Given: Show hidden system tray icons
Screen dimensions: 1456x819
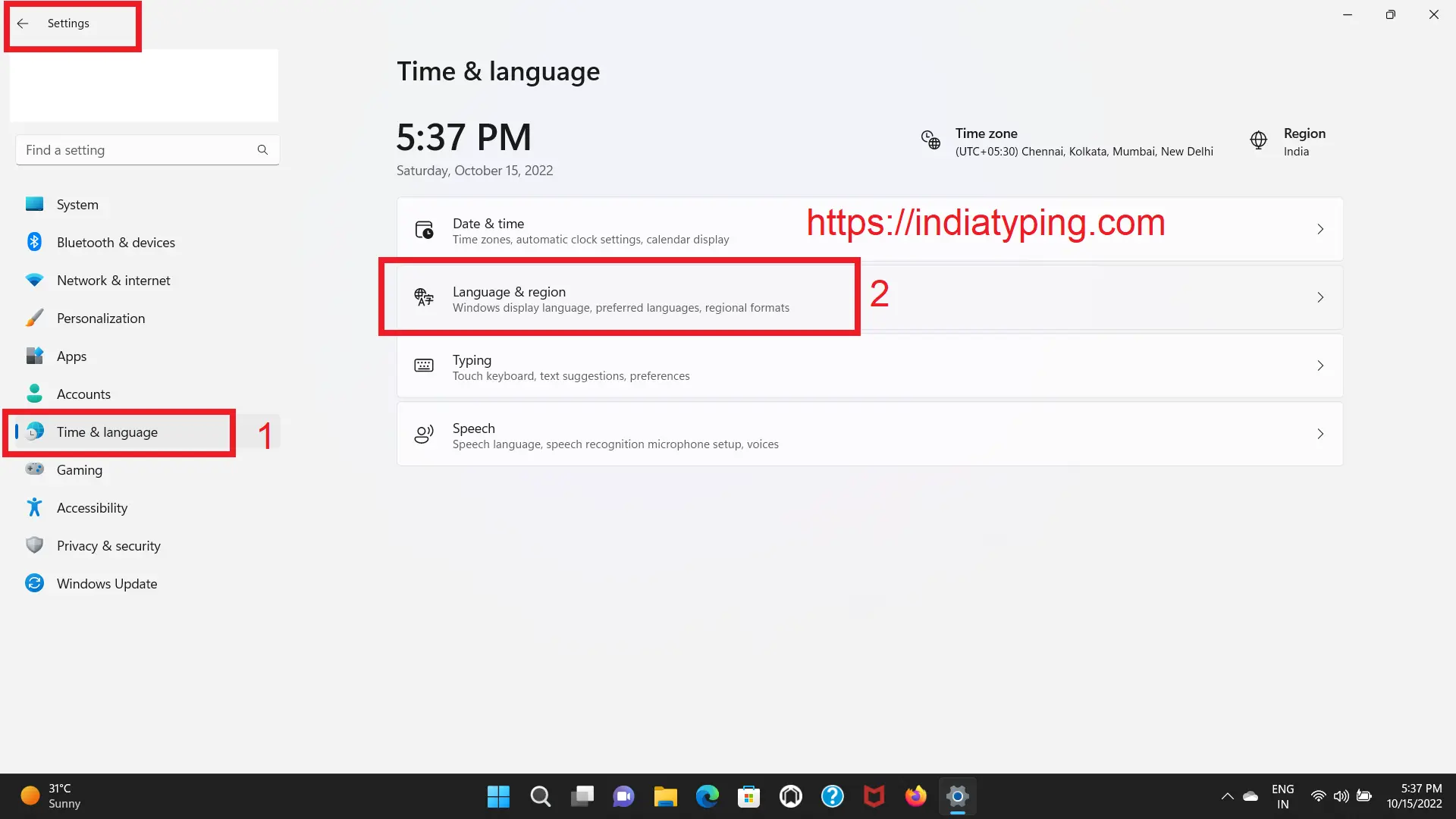Looking at the screenshot, I should (x=1227, y=796).
